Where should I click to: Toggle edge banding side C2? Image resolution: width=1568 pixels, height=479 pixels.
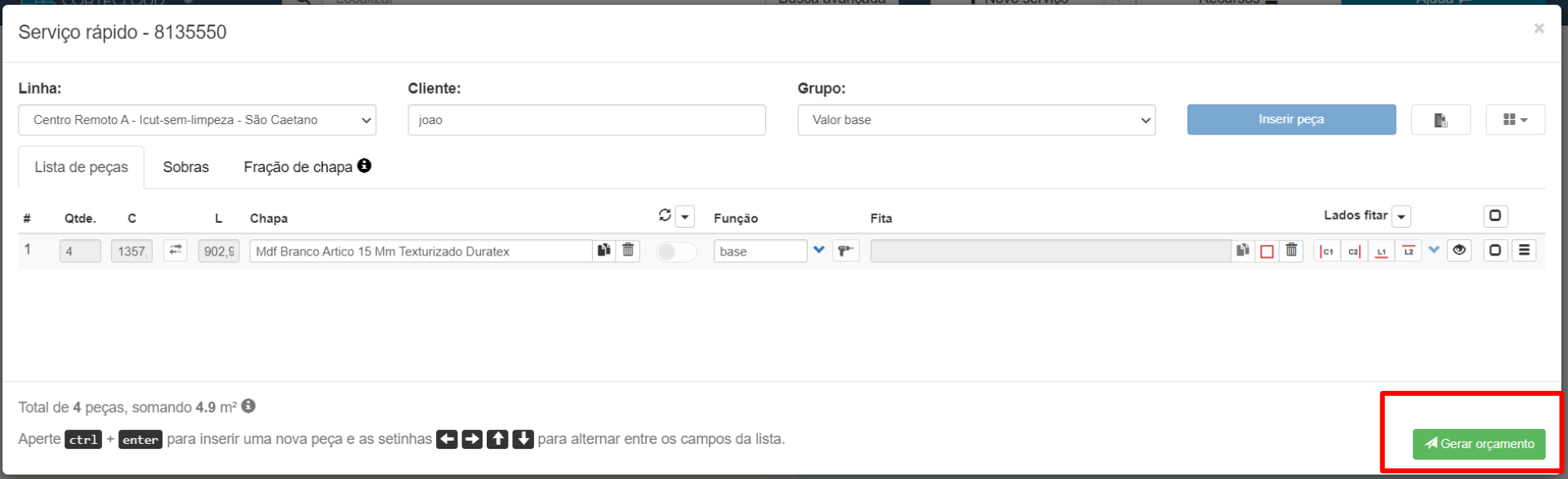(x=1354, y=251)
